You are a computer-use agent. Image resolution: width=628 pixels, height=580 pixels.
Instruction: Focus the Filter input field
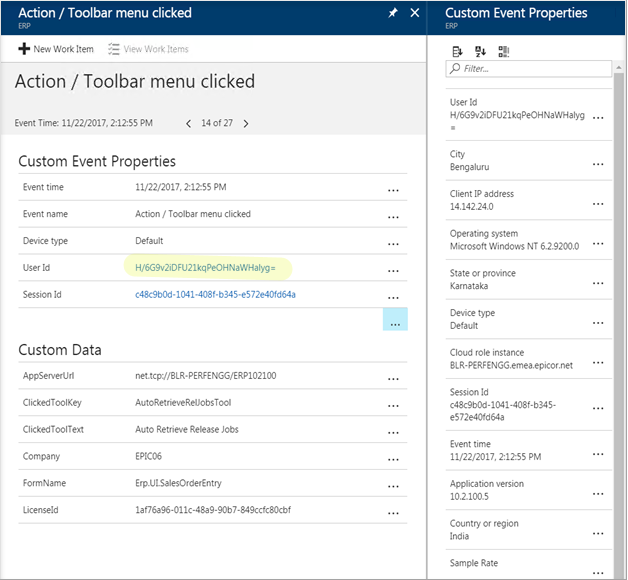[529, 68]
